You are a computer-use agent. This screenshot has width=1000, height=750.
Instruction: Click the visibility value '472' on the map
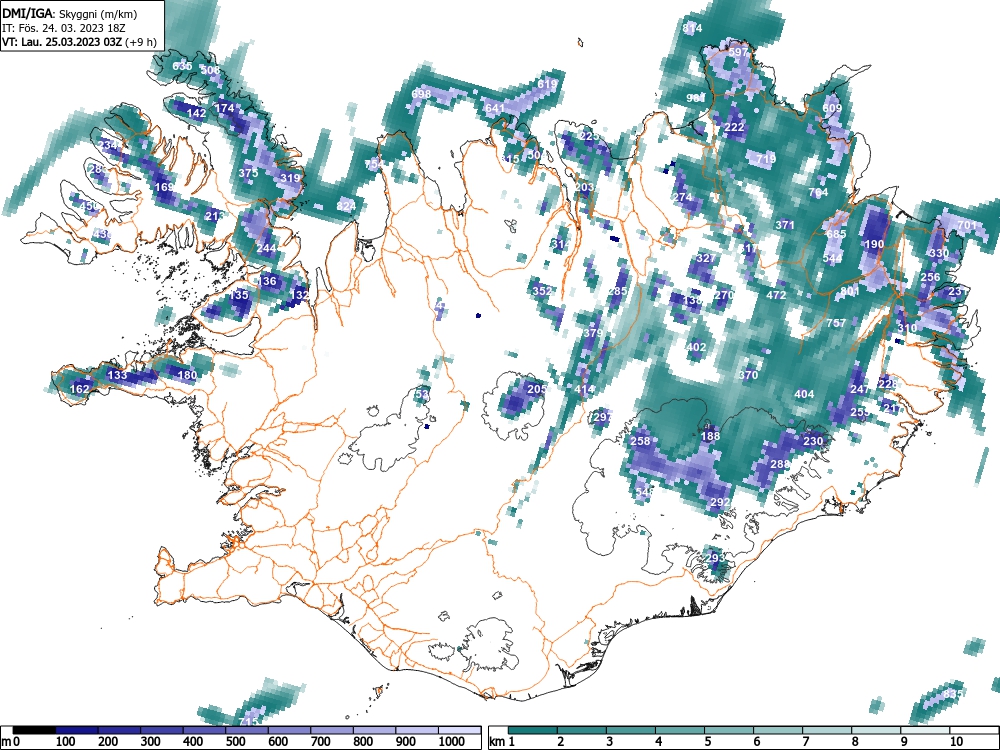776,295
